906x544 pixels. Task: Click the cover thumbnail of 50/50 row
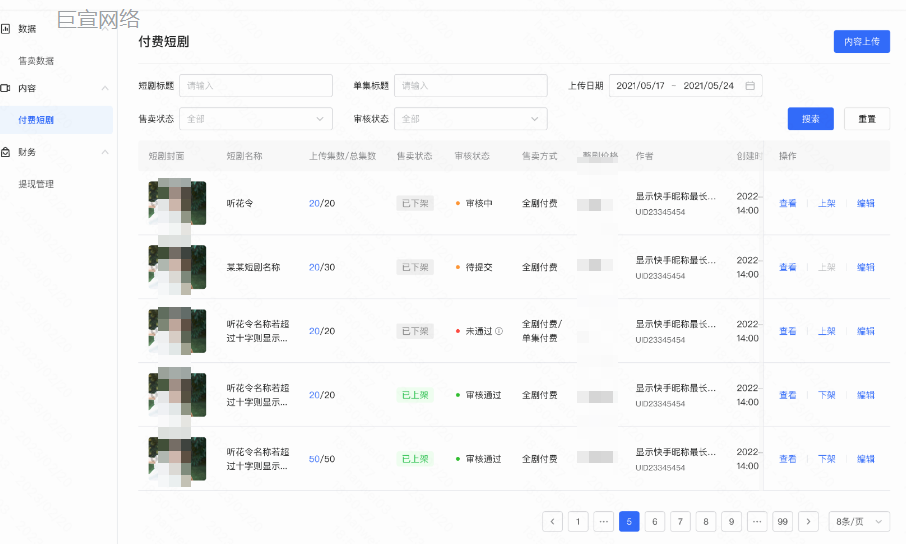click(177, 459)
